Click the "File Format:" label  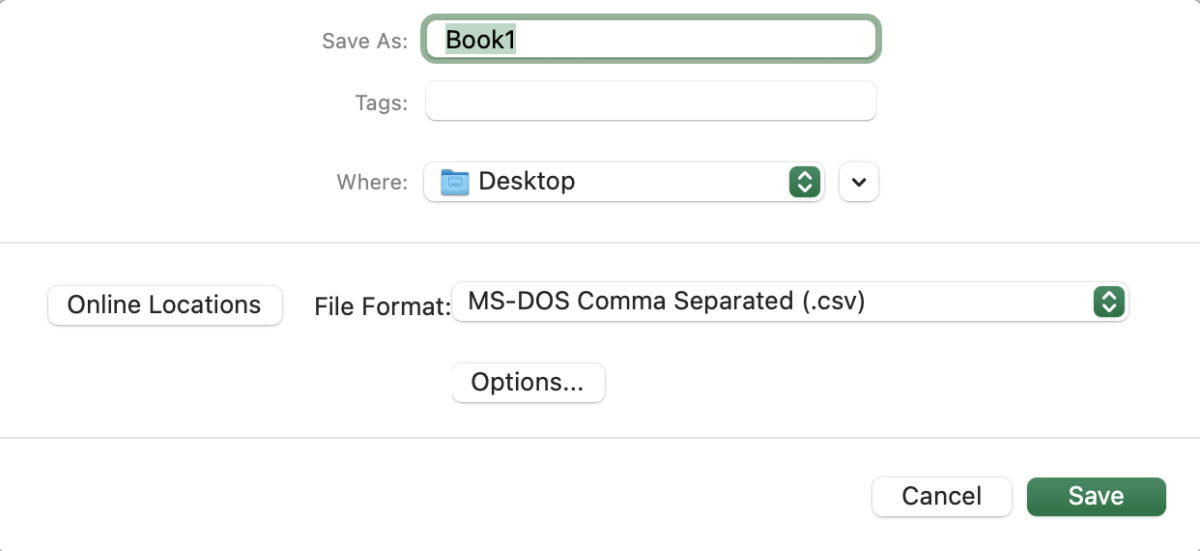[382, 306]
